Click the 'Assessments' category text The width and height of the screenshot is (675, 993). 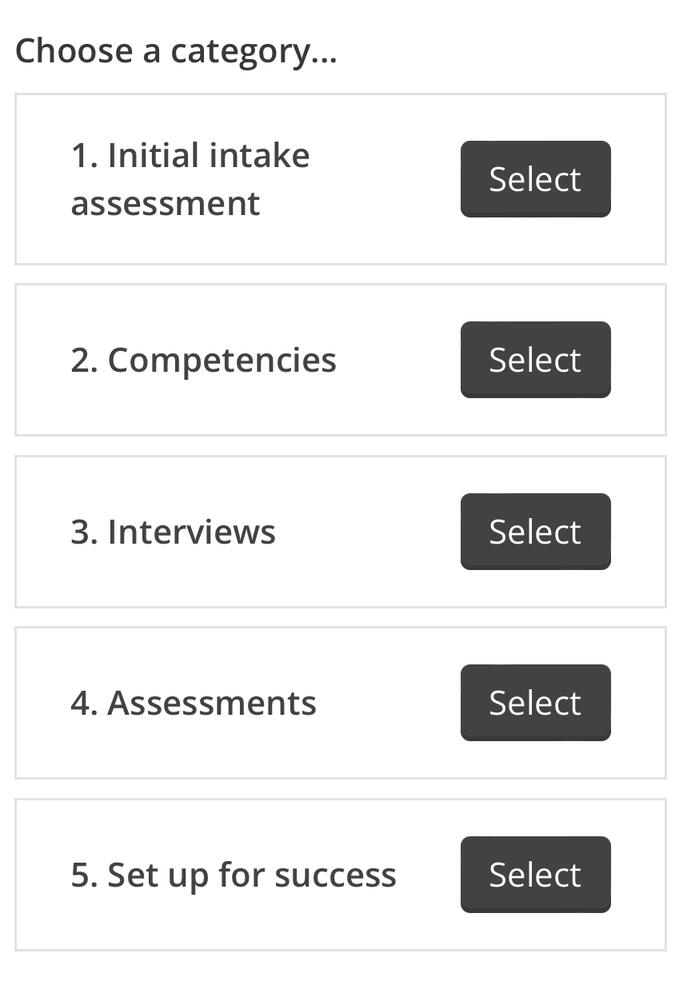click(x=192, y=702)
